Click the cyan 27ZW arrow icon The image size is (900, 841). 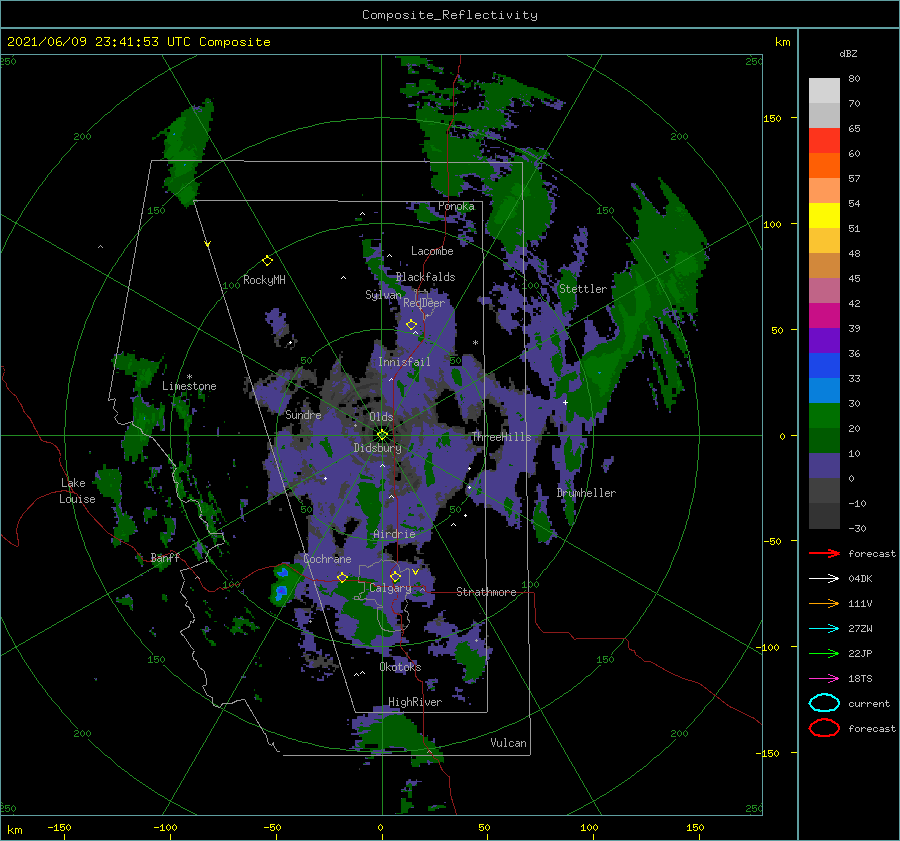click(824, 629)
